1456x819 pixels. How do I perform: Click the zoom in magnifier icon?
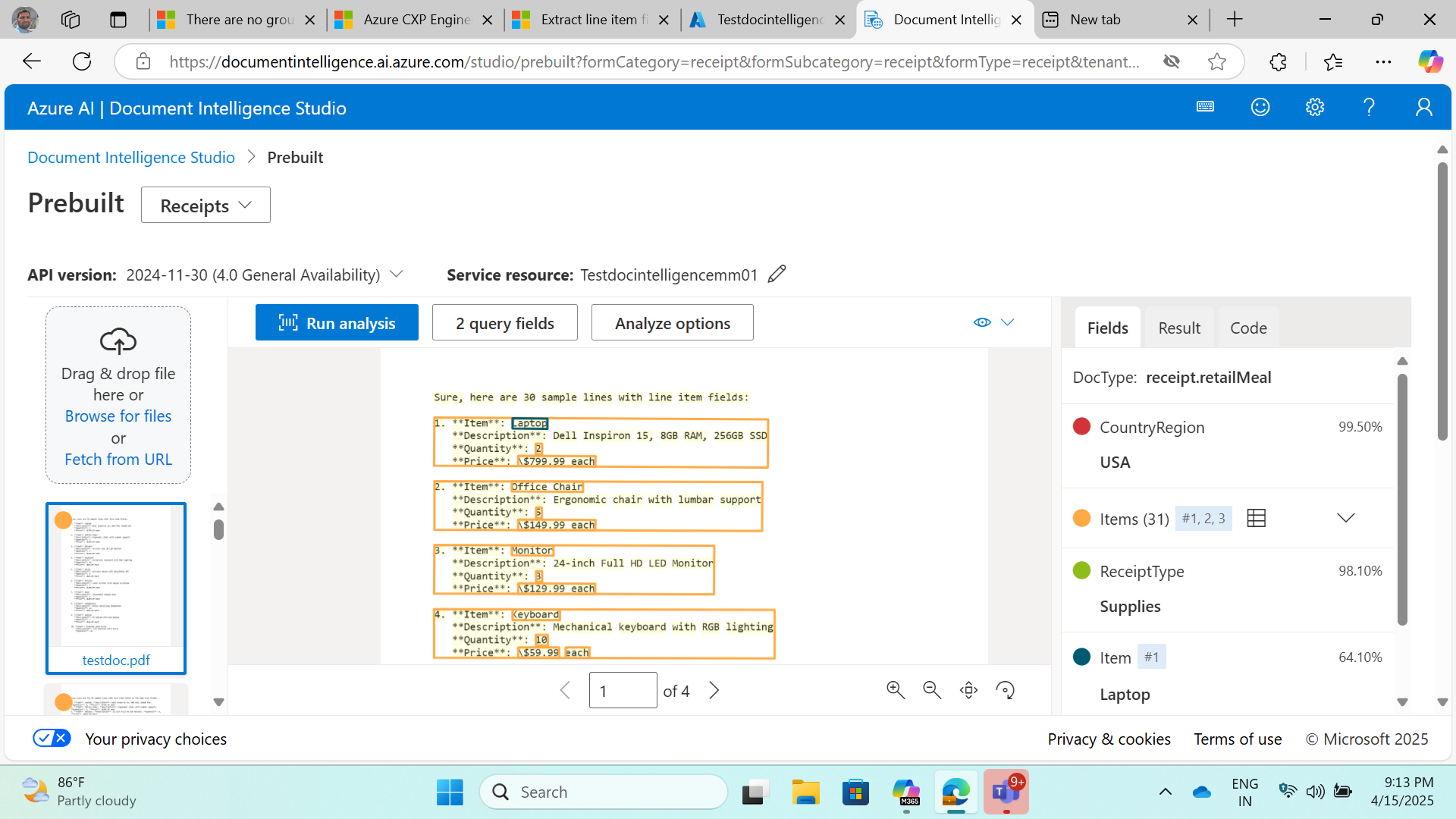pos(895,689)
